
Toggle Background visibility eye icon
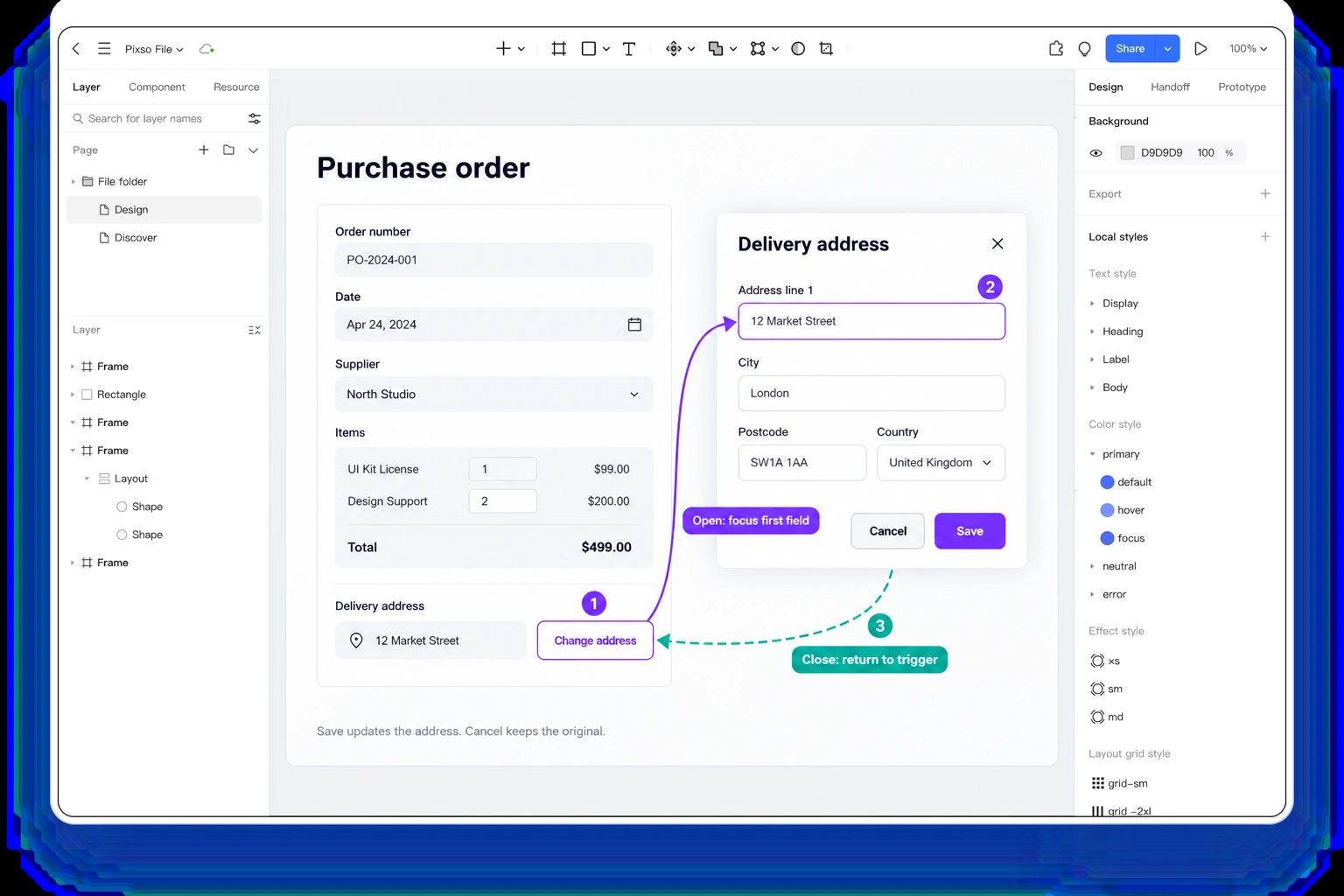point(1096,153)
